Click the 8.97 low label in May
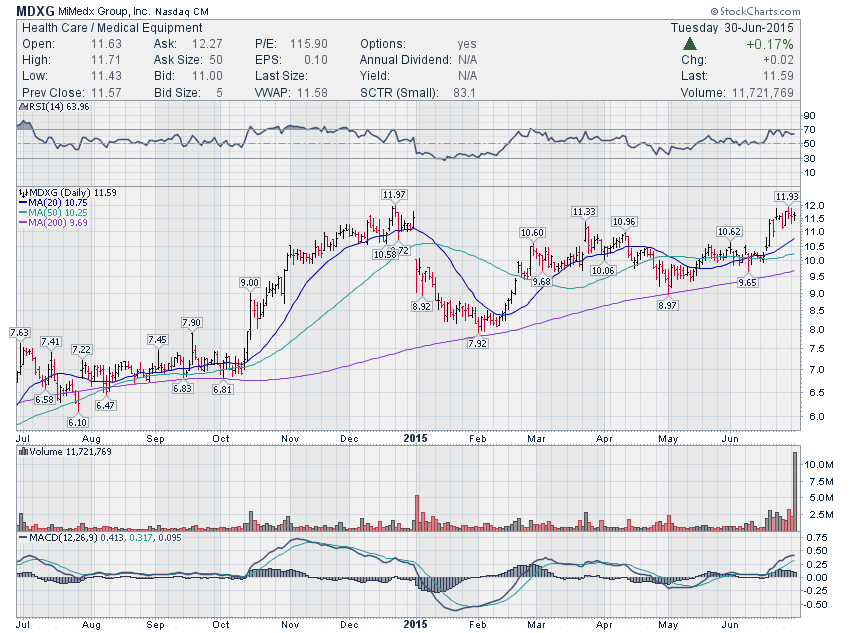The height and width of the screenshot is (633, 850). (667, 305)
